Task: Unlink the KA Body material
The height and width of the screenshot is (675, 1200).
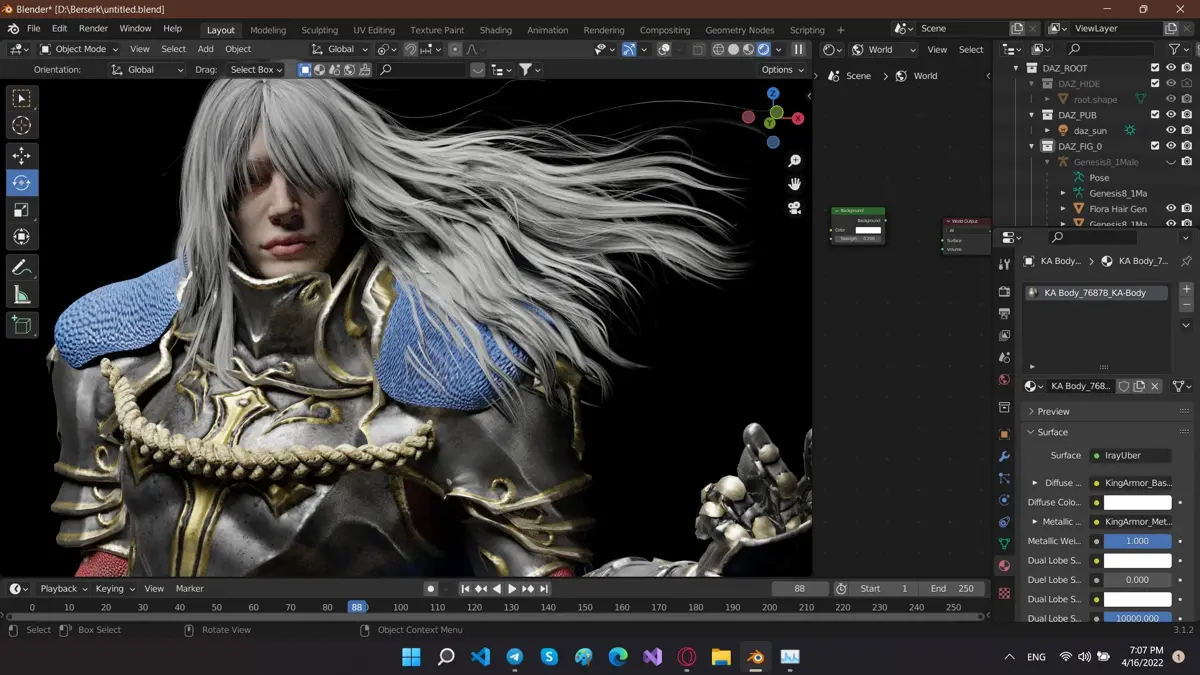Action: 1155,386
